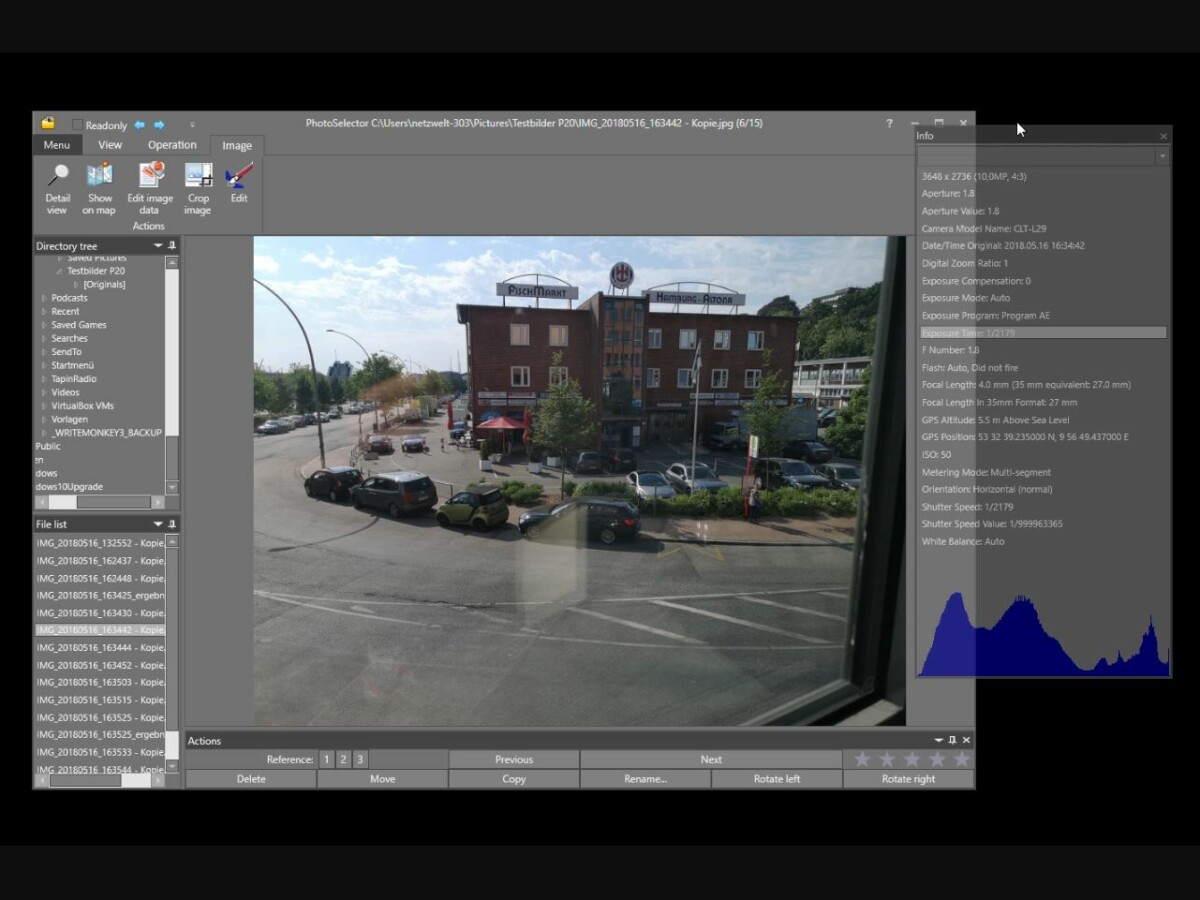Image resolution: width=1200 pixels, height=900 pixels.
Task: Select reference slot 2
Action: tap(343, 760)
